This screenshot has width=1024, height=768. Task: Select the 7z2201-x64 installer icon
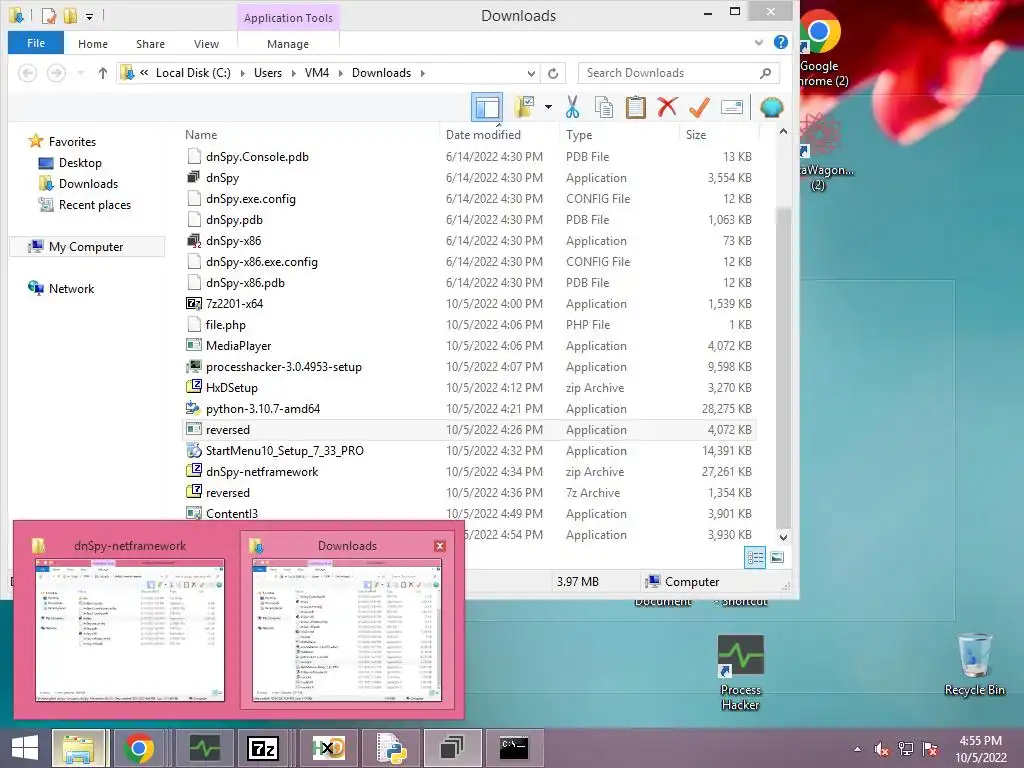tap(193, 304)
